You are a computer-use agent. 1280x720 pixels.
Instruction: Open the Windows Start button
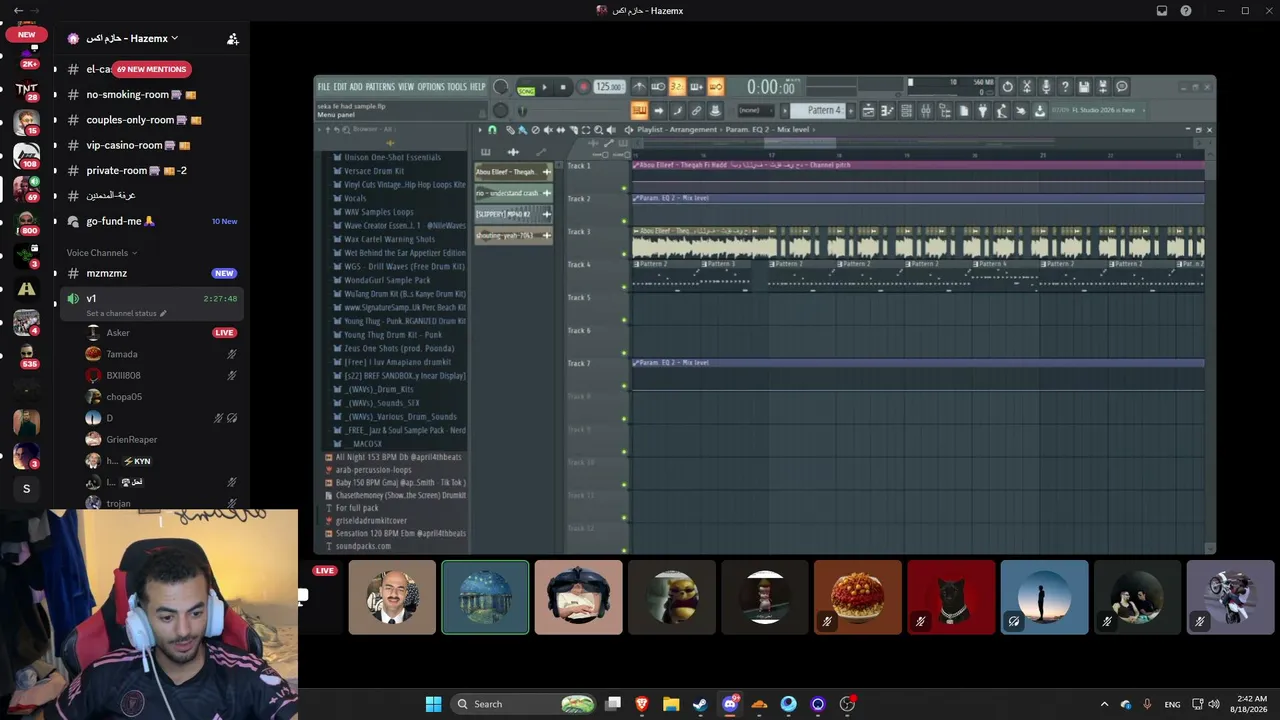tap(433, 704)
